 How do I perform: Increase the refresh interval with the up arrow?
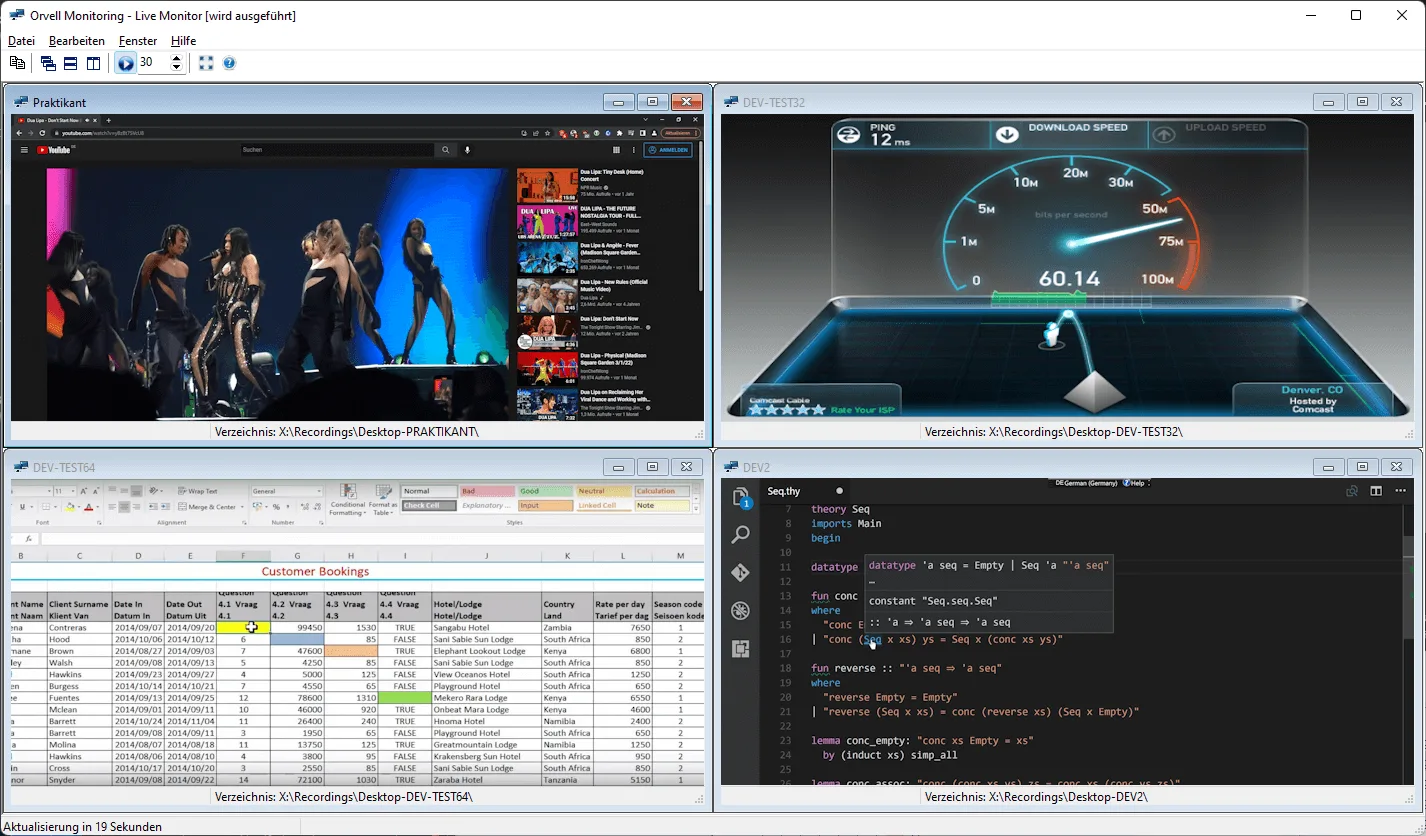(177, 58)
